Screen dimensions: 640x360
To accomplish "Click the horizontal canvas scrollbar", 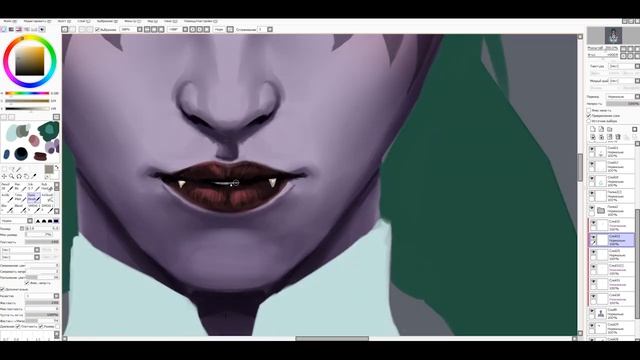I will (332, 338).
